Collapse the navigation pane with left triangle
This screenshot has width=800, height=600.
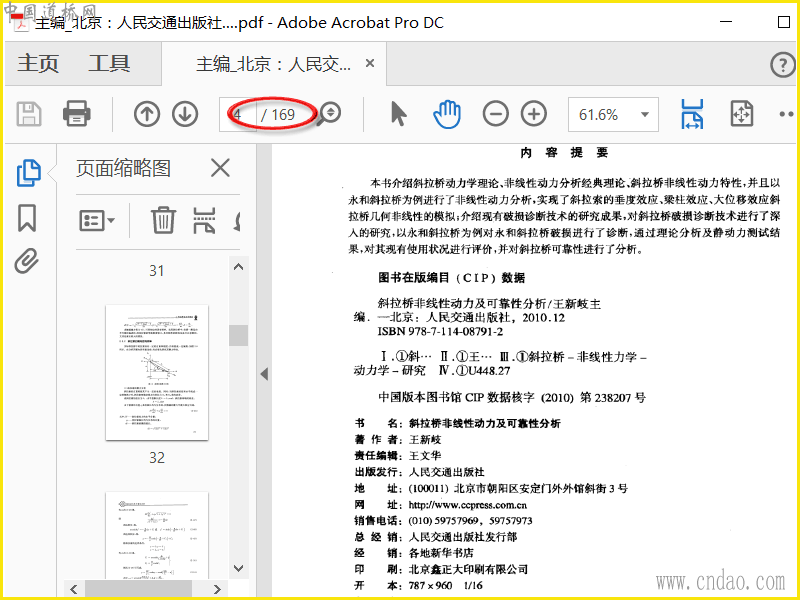[264, 374]
